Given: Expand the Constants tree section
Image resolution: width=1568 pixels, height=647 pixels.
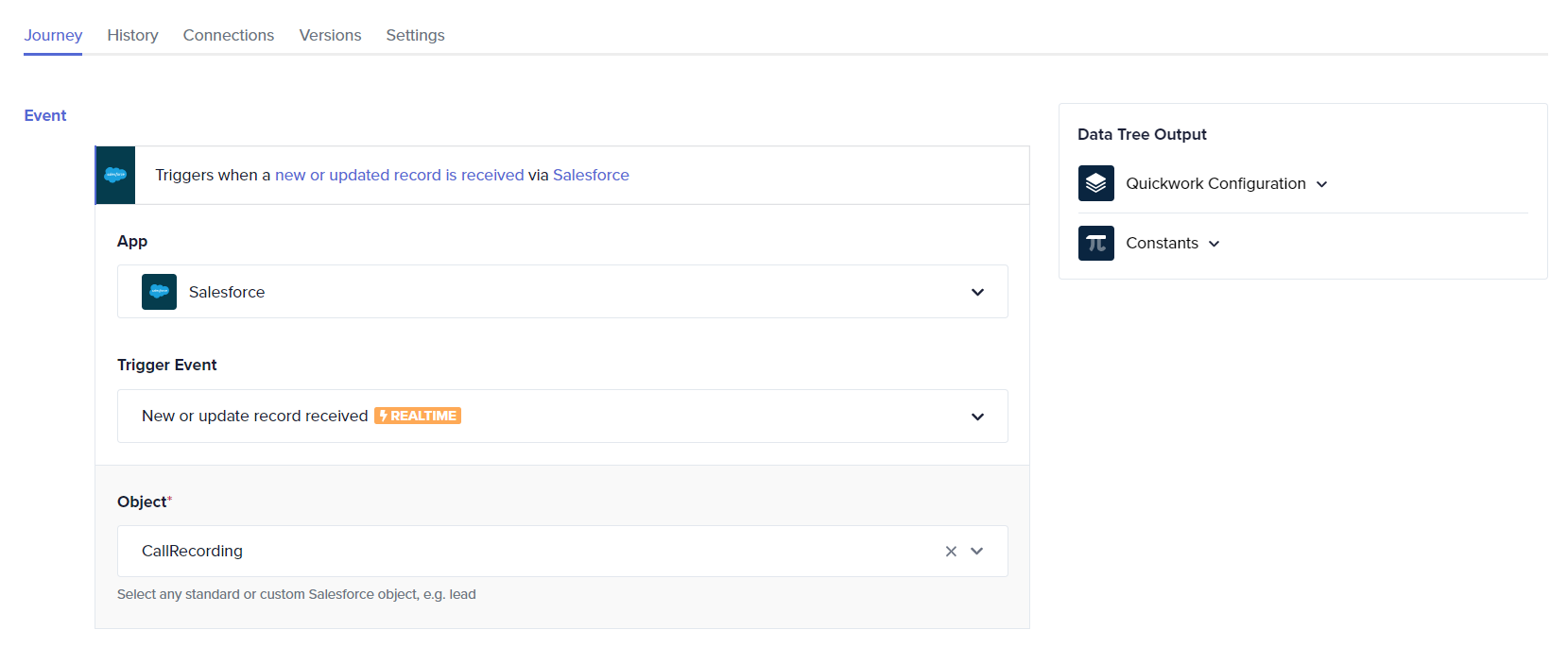Looking at the screenshot, I should (1215, 244).
